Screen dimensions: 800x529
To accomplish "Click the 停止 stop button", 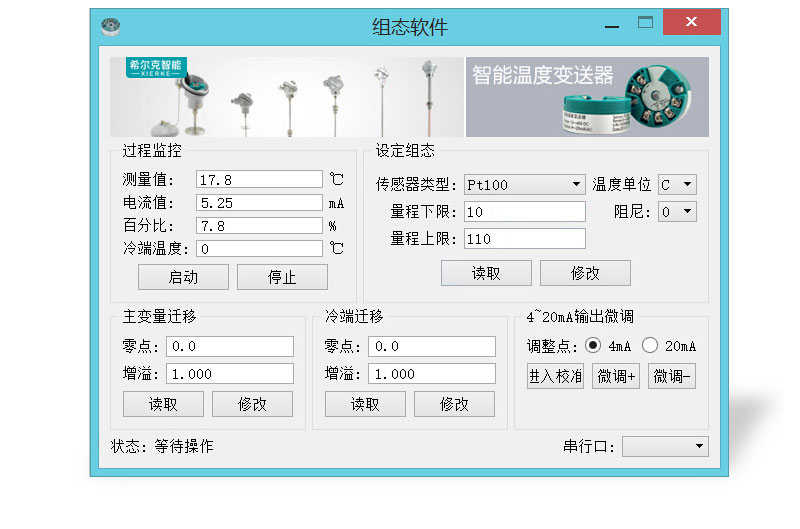I will (282, 277).
